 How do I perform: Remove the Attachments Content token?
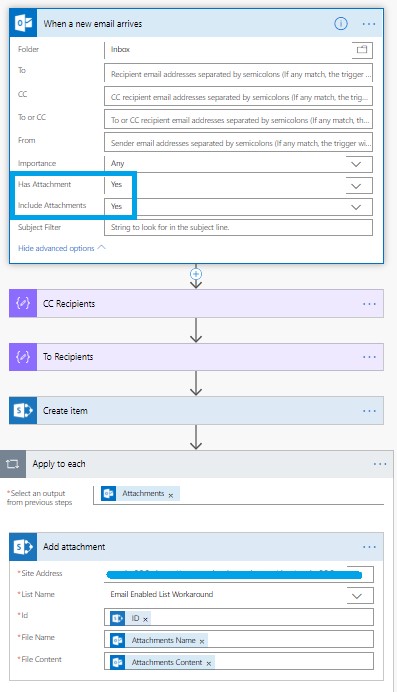coord(208,663)
